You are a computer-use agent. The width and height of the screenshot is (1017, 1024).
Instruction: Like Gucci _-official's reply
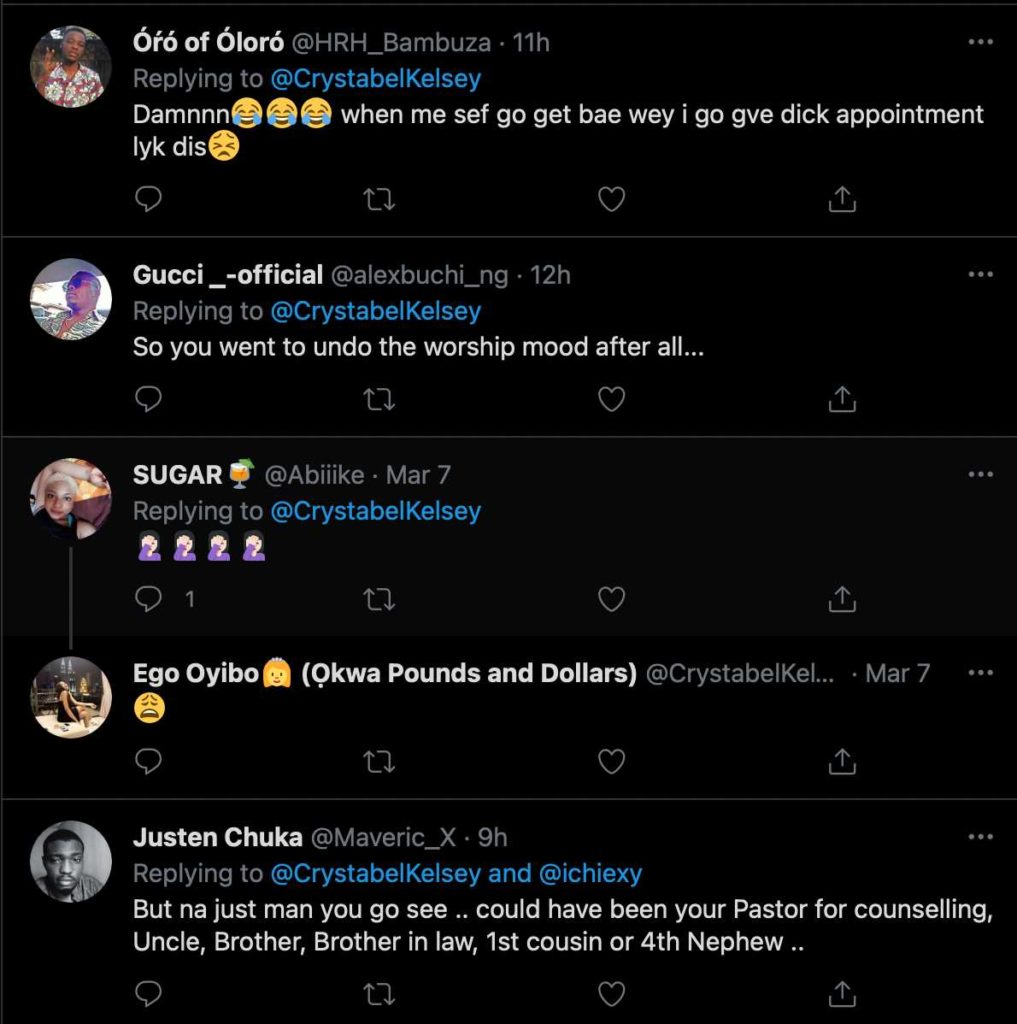point(611,398)
